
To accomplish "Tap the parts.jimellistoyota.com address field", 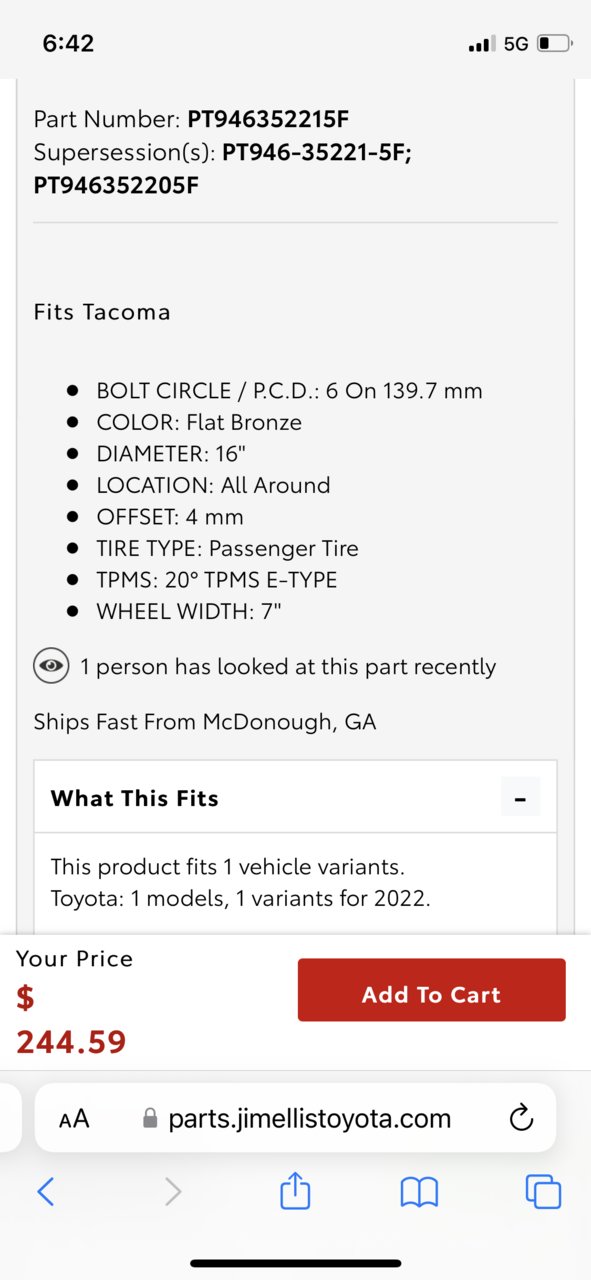I will pos(295,1118).
